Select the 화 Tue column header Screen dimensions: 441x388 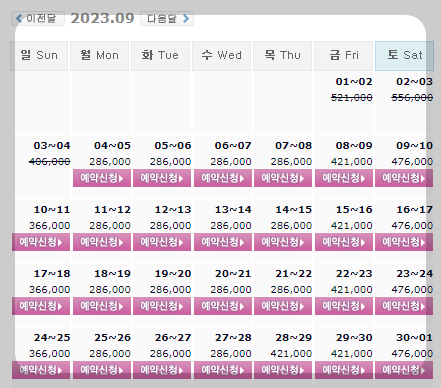(x=160, y=56)
